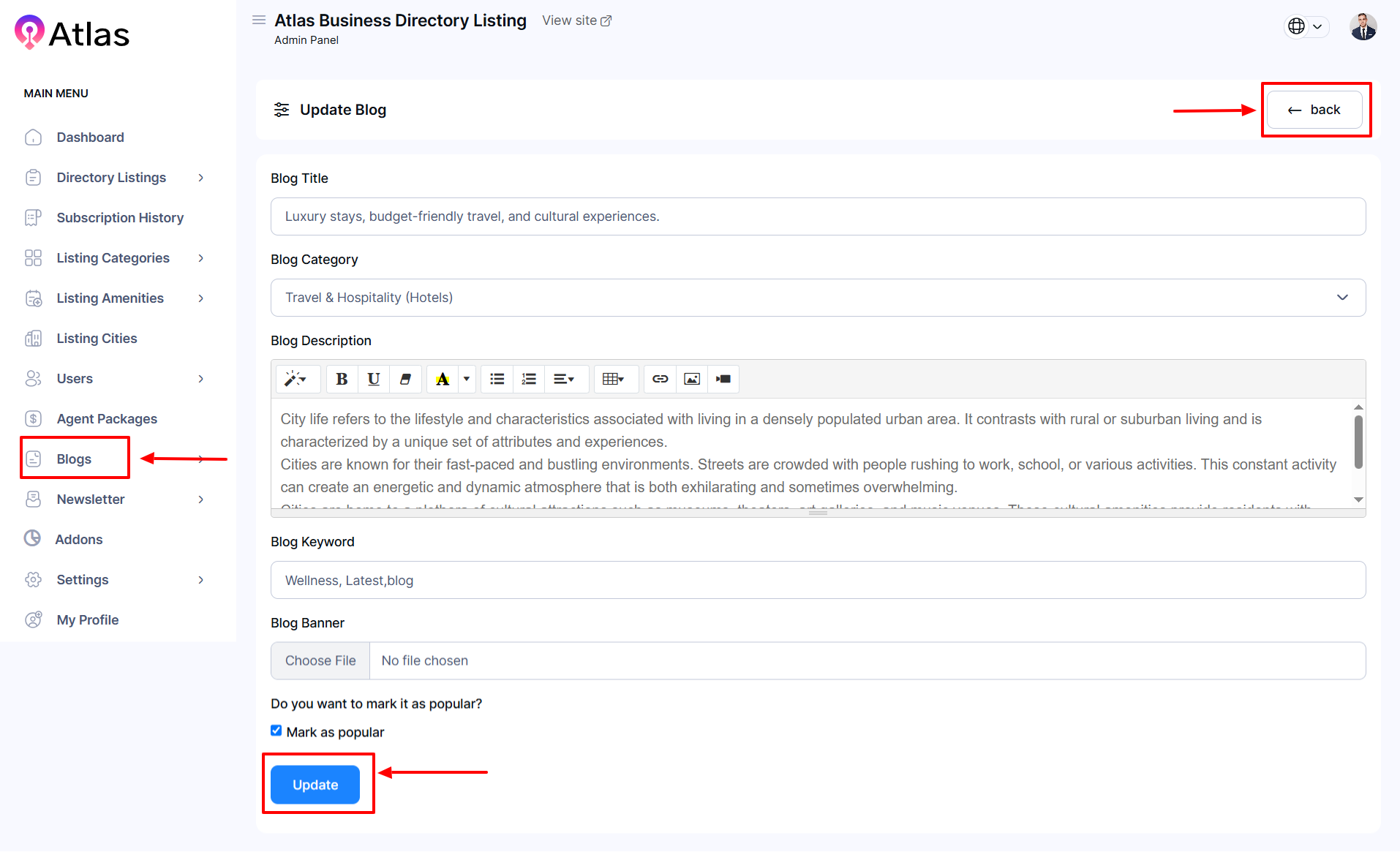Viewport: 1400px width, 852px height.
Task: Create an unordered bullet list
Action: coord(497,379)
